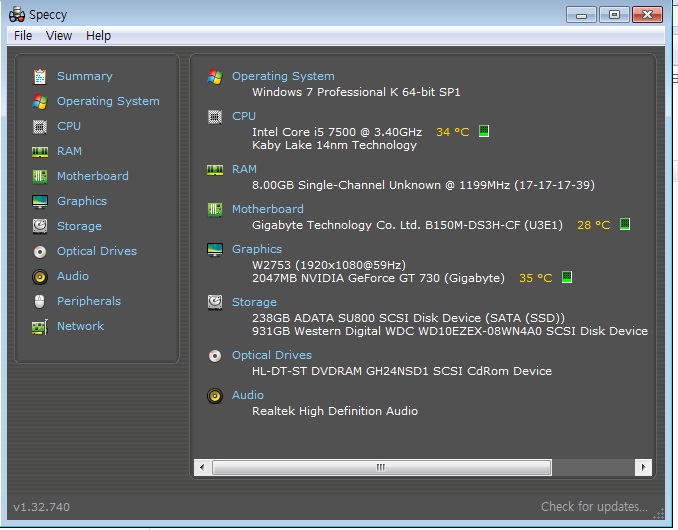Click the Optical Drives disc icon in sidebar
Image resolution: width=678 pixels, height=530 pixels.
point(40,251)
